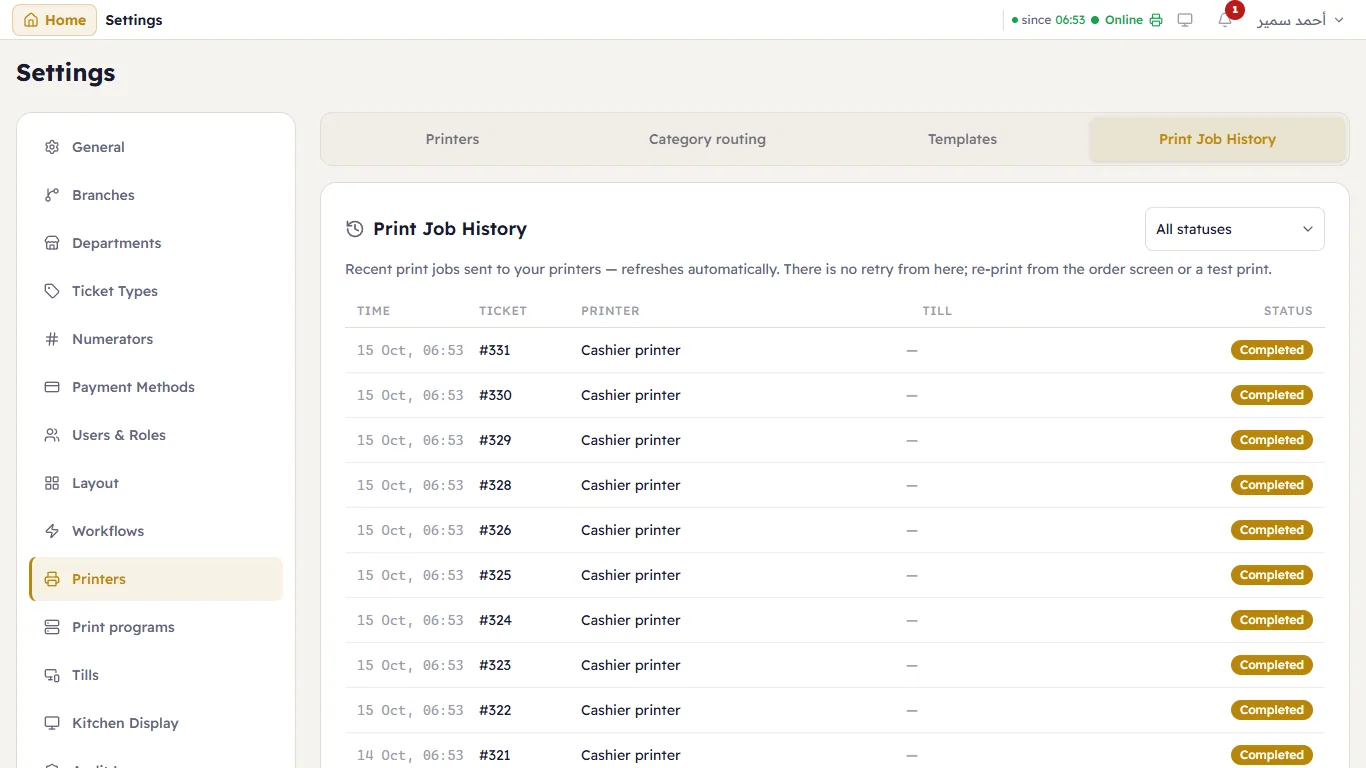Click the Users & Roles people icon
The width and height of the screenshot is (1366, 768).
click(52, 435)
